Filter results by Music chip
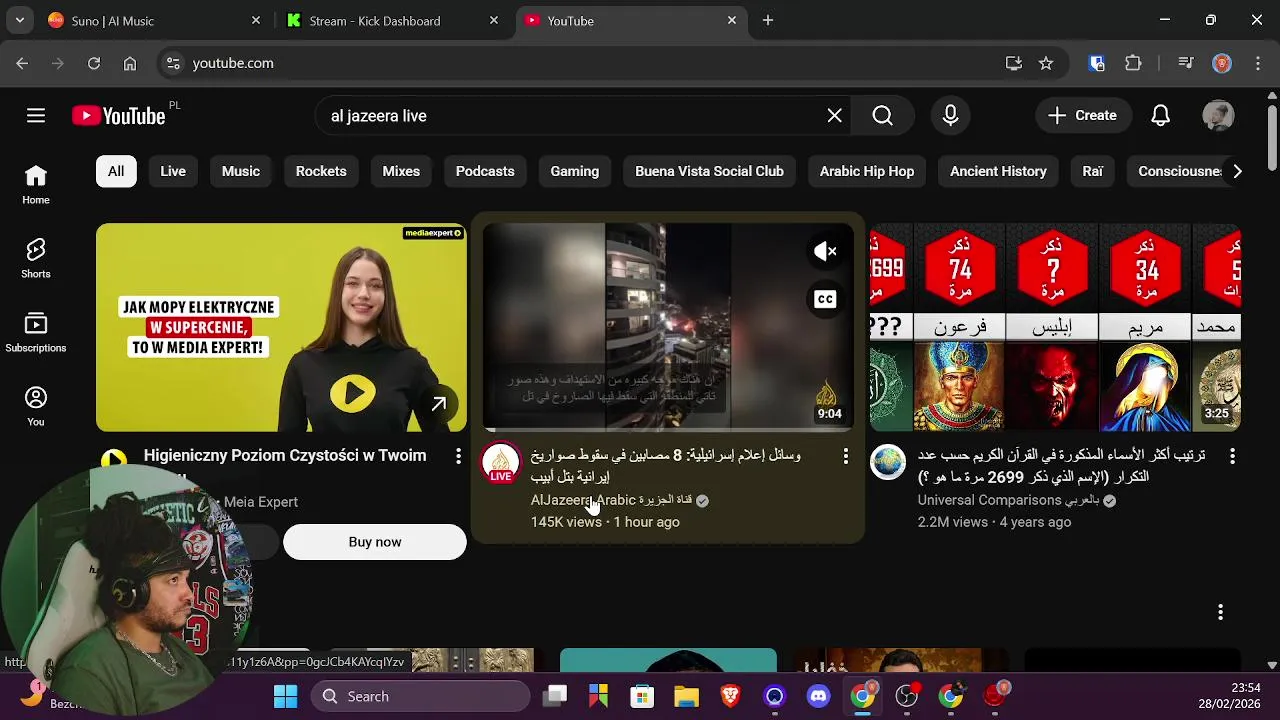The image size is (1280, 720). tap(241, 171)
